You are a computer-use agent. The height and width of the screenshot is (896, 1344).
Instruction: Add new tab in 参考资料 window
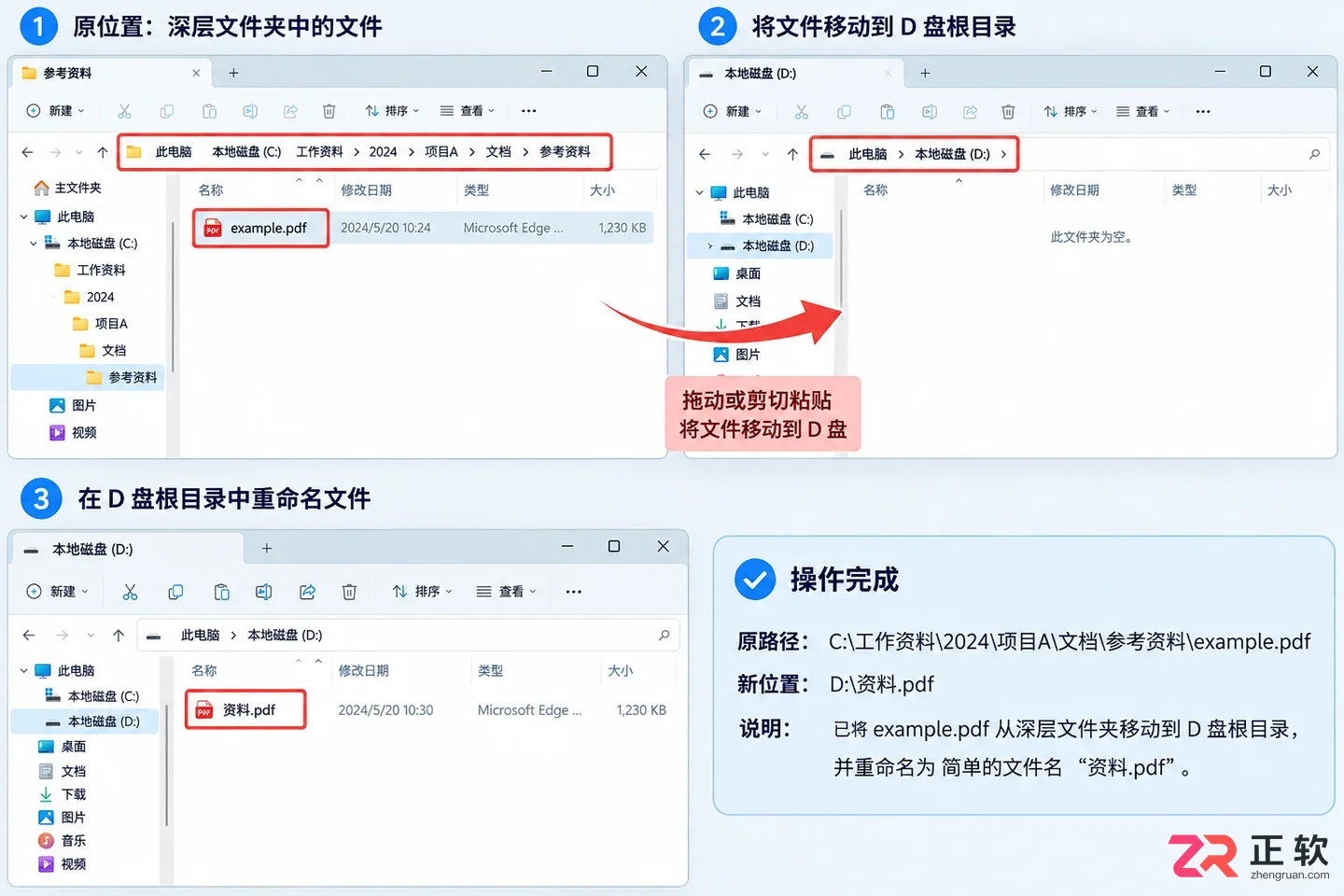coord(234,73)
